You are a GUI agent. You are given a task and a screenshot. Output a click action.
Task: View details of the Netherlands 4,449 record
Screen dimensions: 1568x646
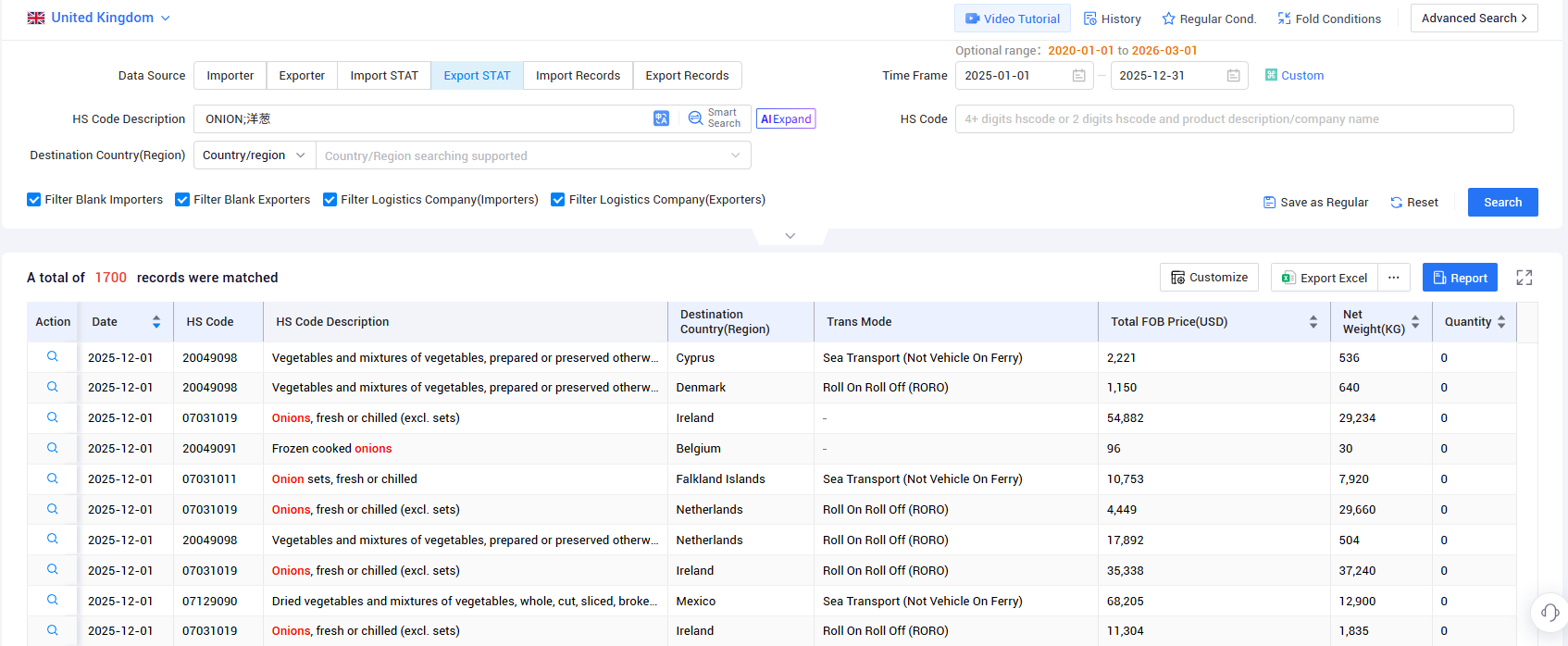tap(53, 509)
